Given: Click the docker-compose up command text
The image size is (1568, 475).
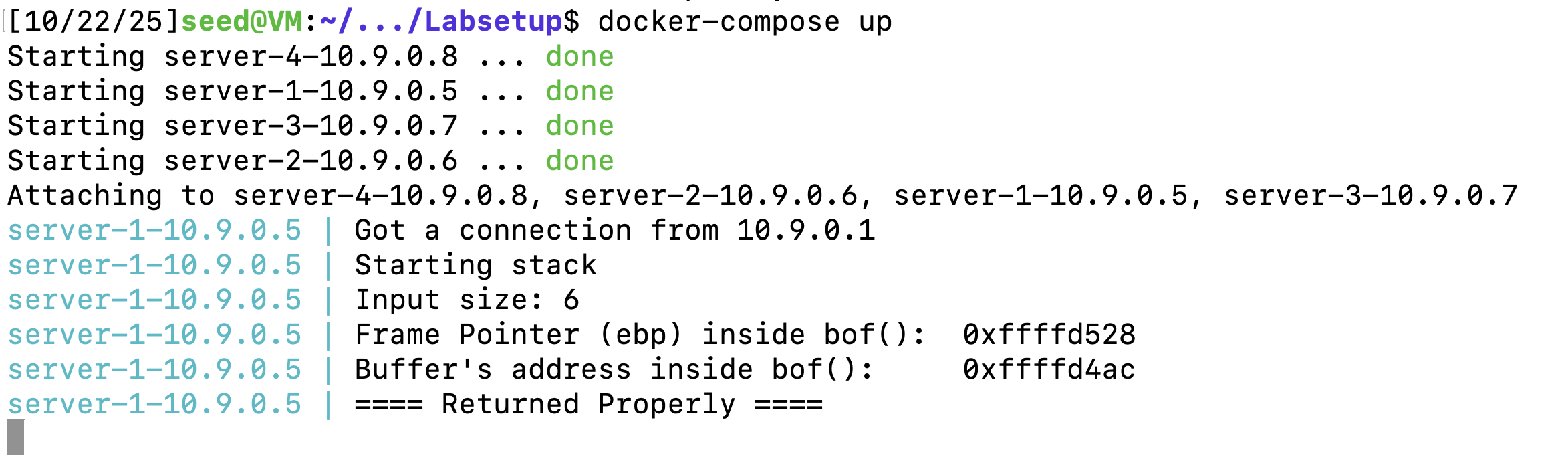Looking at the screenshot, I should click(x=745, y=22).
